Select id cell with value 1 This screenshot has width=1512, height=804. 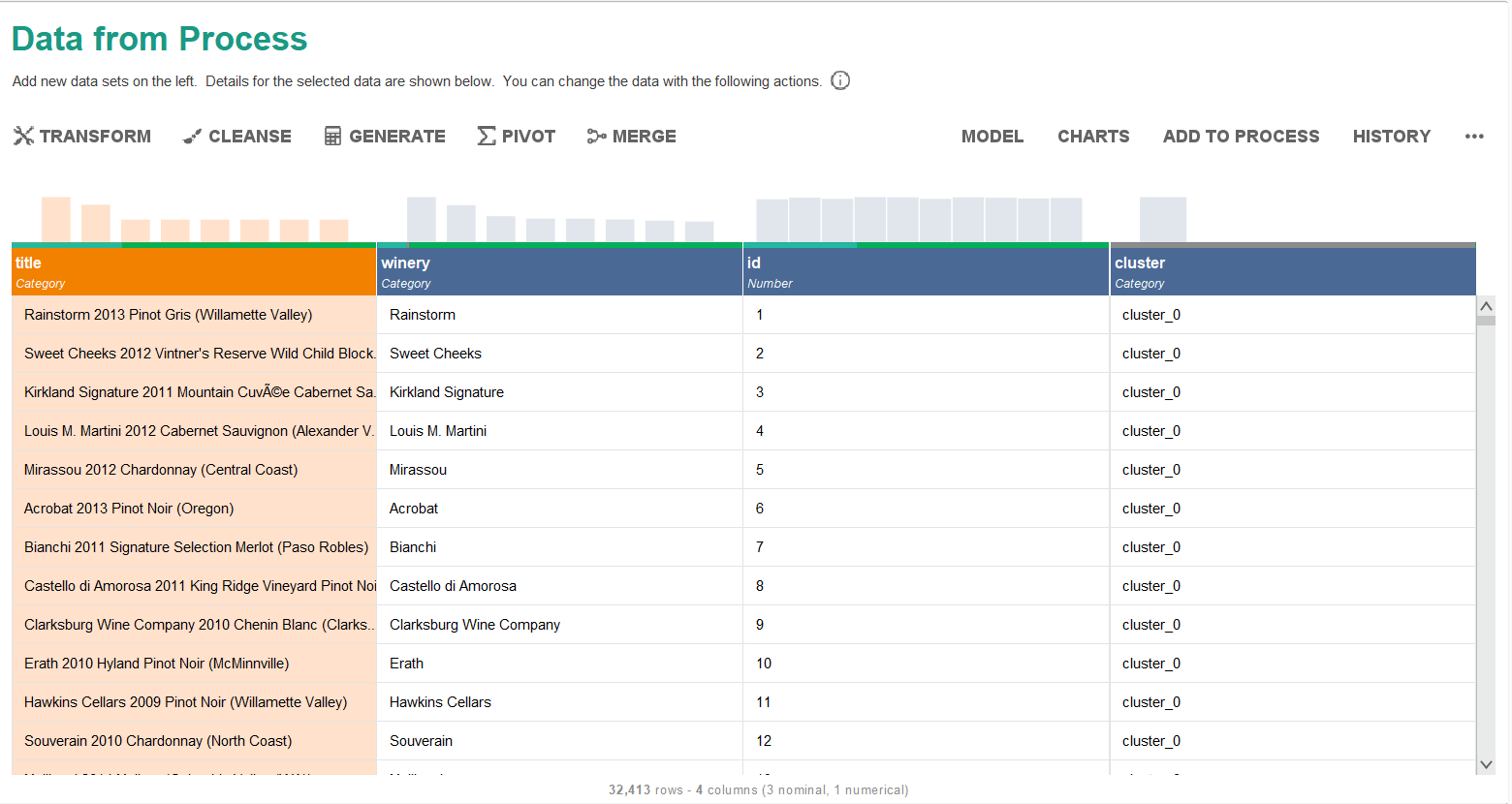[x=926, y=315]
